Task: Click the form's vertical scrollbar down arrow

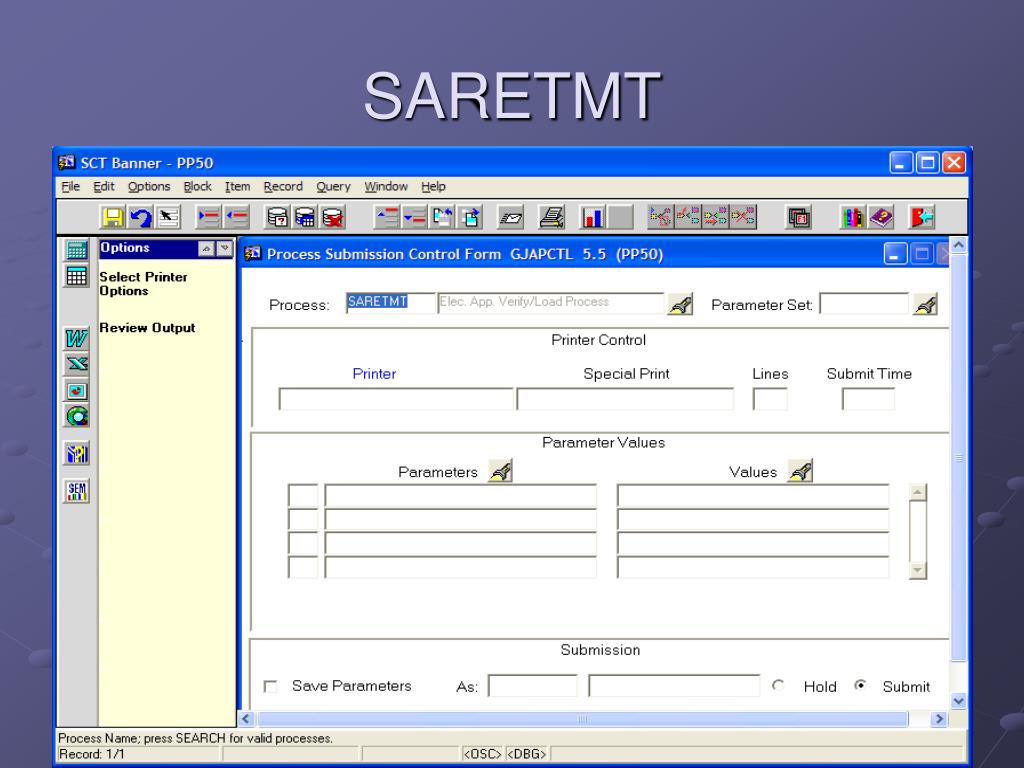Action: coord(959,701)
